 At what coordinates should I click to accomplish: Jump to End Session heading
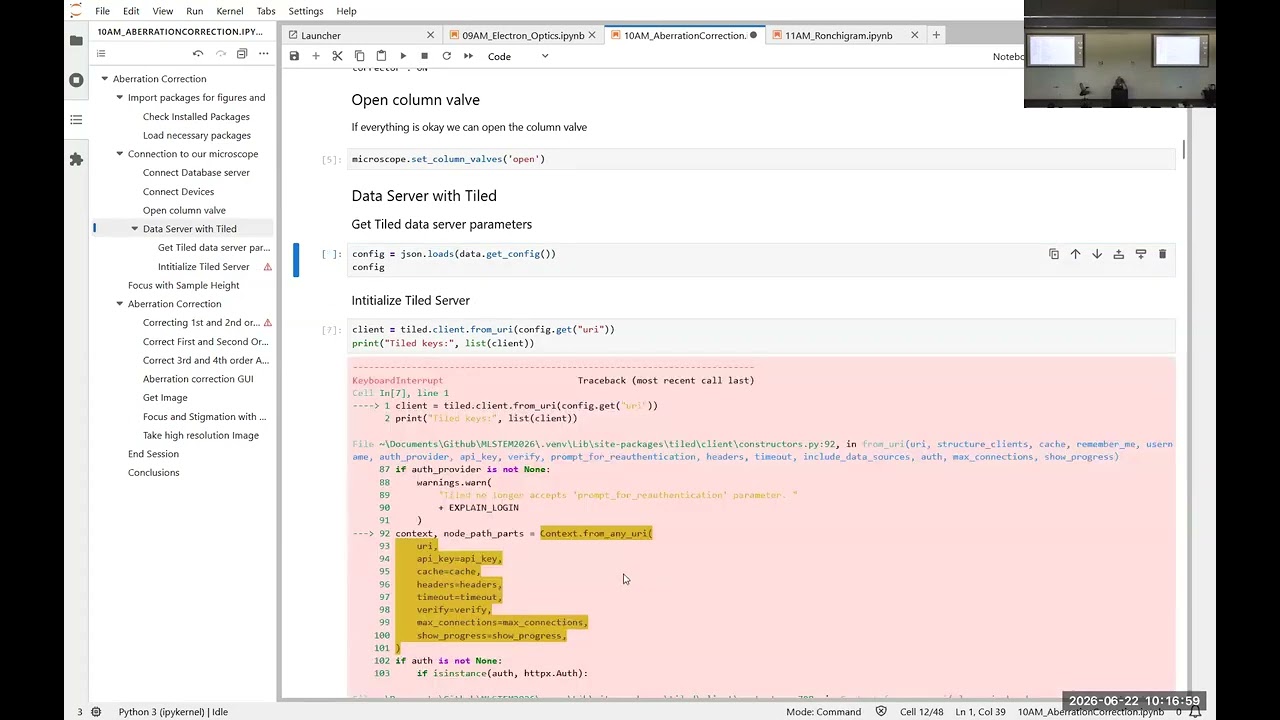[153, 454]
